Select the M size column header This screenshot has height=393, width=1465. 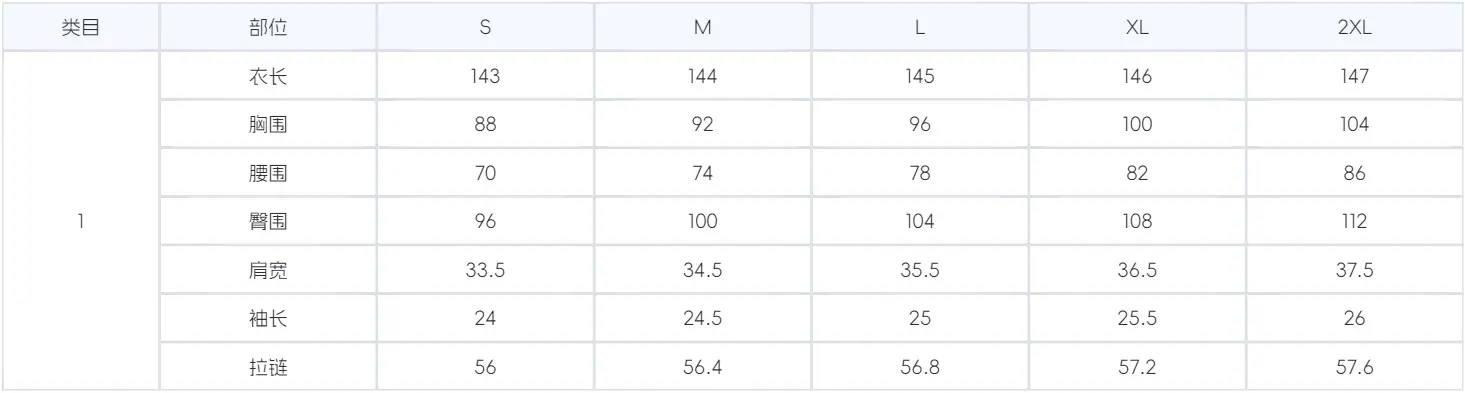(x=703, y=28)
